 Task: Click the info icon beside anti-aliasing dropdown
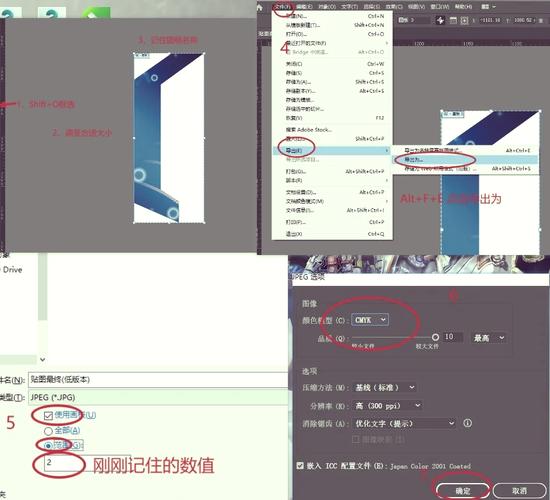coord(467,423)
